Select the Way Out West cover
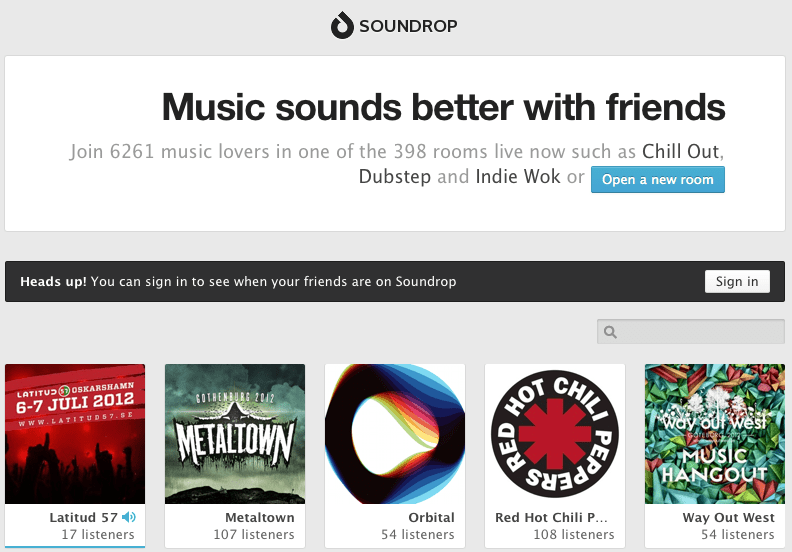 pyautogui.click(x=715, y=433)
